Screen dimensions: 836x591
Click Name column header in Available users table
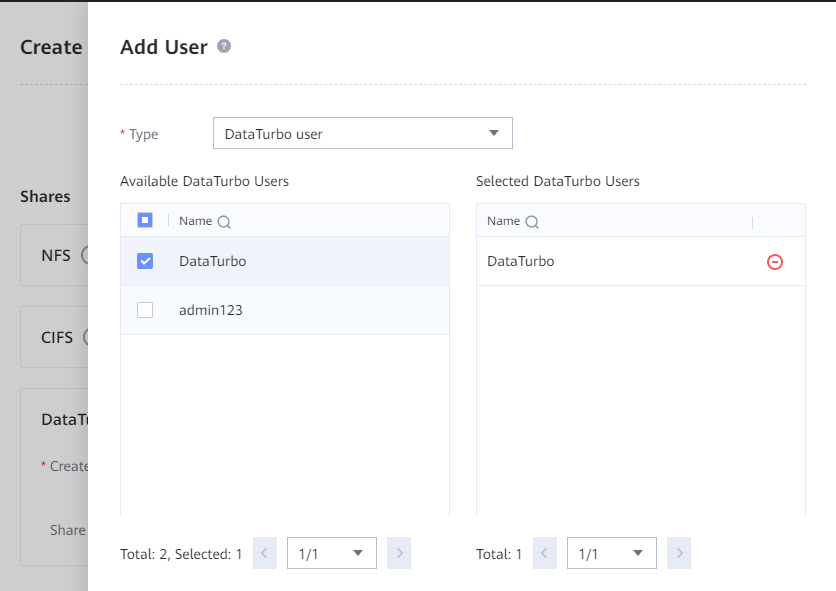point(195,221)
